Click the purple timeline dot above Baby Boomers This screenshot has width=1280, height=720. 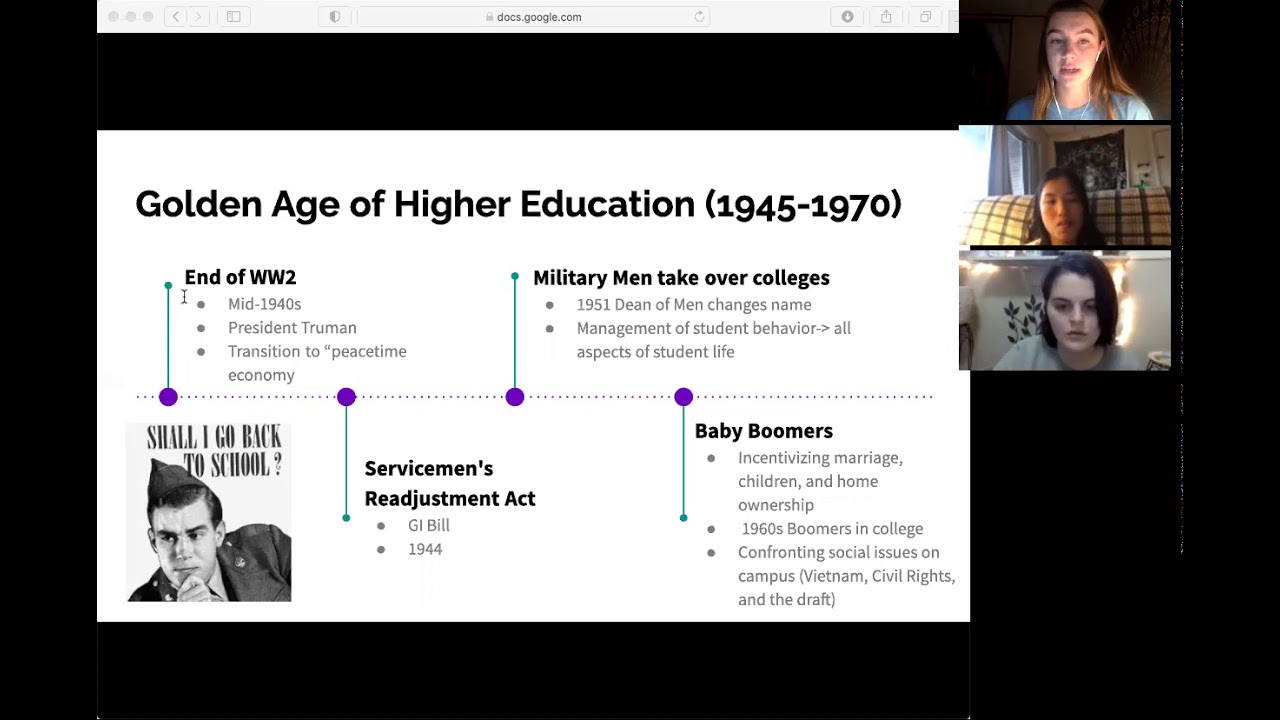coord(683,397)
